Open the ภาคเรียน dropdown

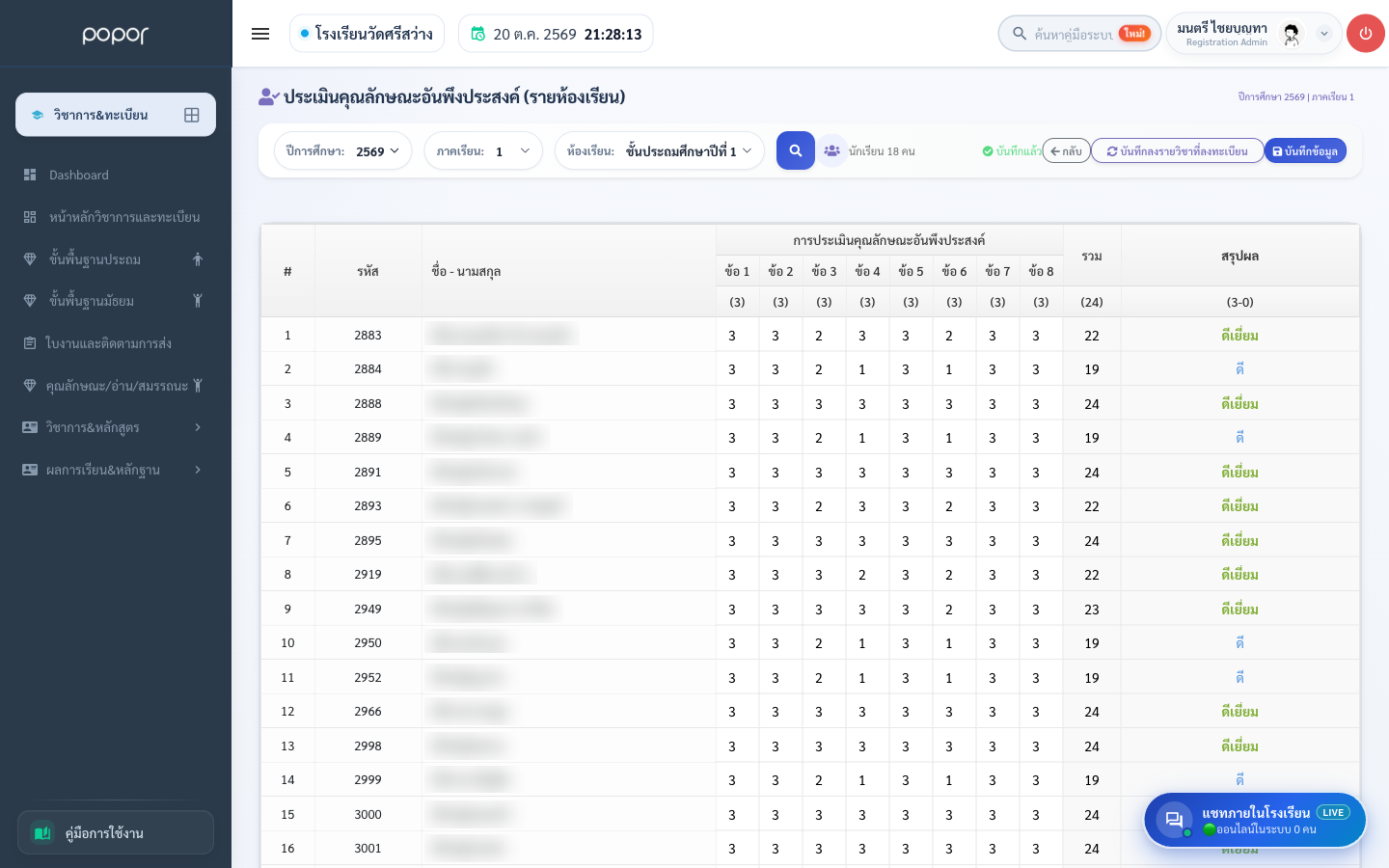click(483, 150)
